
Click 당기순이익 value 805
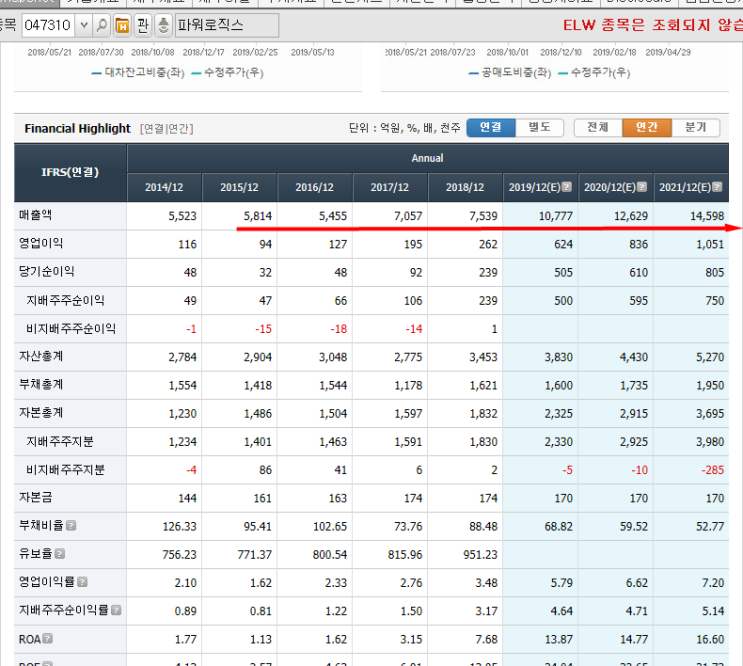tap(715, 273)
